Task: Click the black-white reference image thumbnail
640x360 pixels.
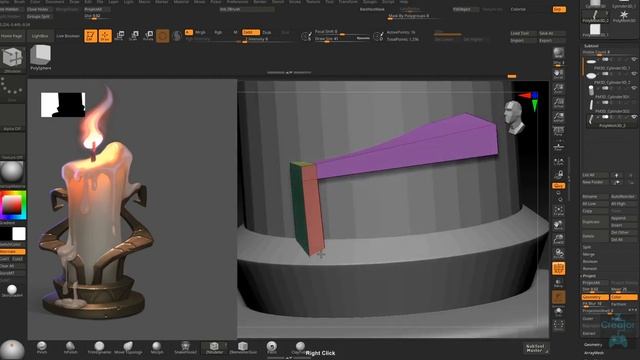Action: pos(63,105)
